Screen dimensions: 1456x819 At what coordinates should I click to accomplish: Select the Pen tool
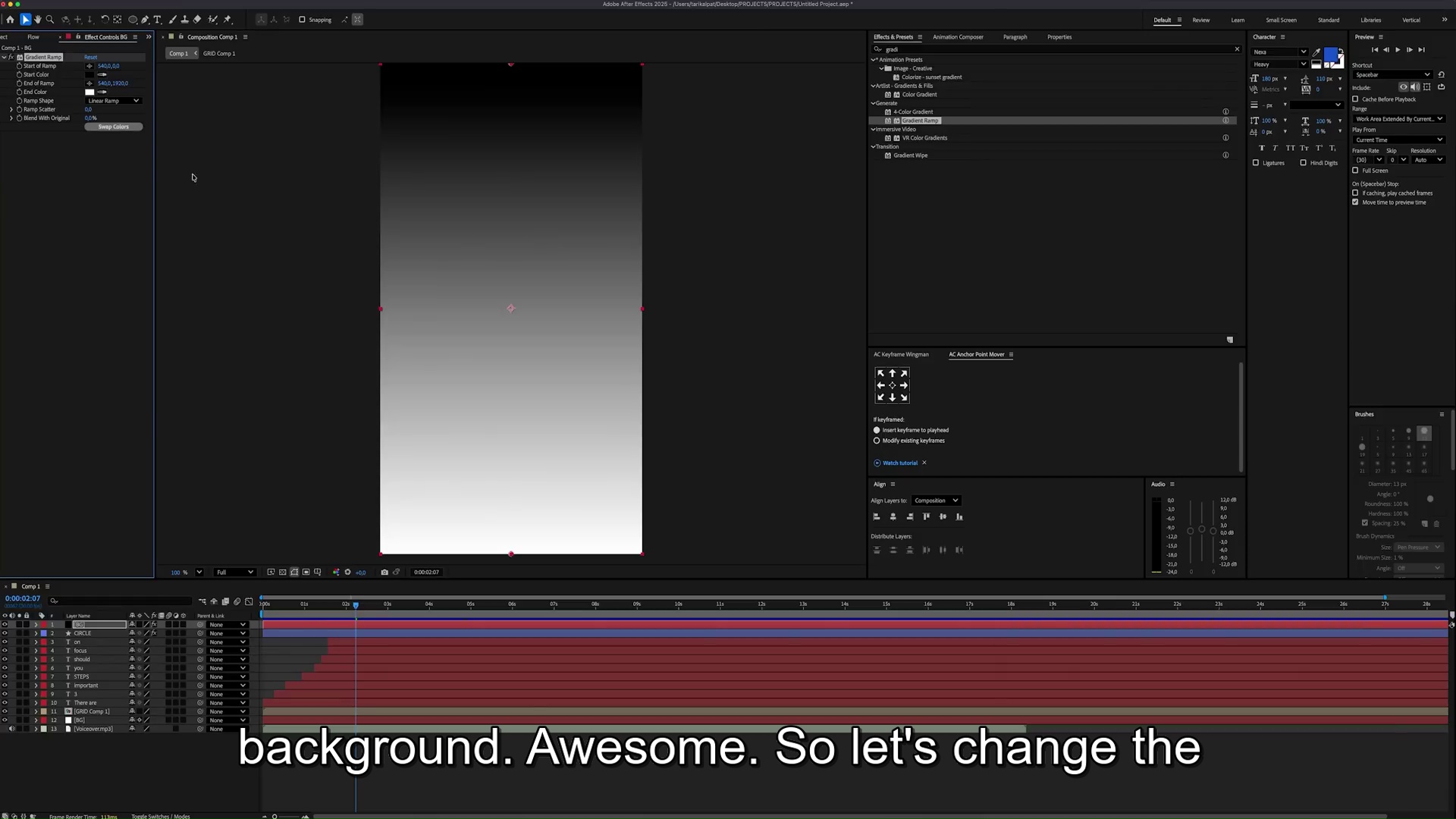pos(145,20)
